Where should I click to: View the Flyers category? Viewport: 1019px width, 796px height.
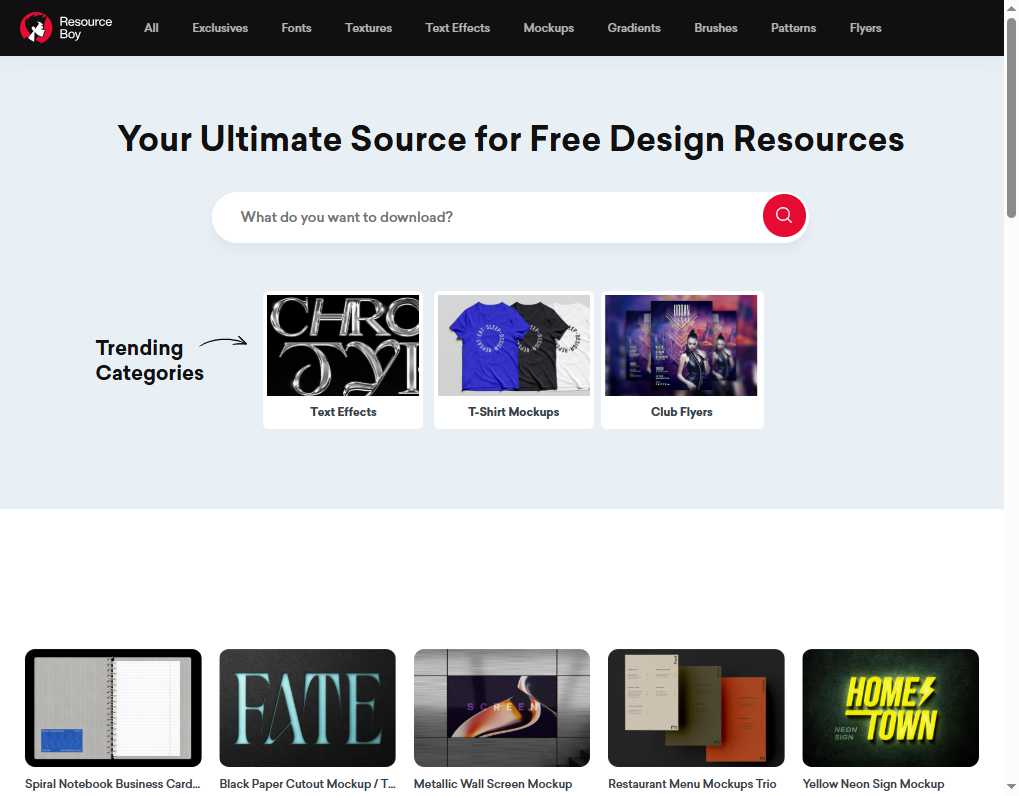(865, 28)
